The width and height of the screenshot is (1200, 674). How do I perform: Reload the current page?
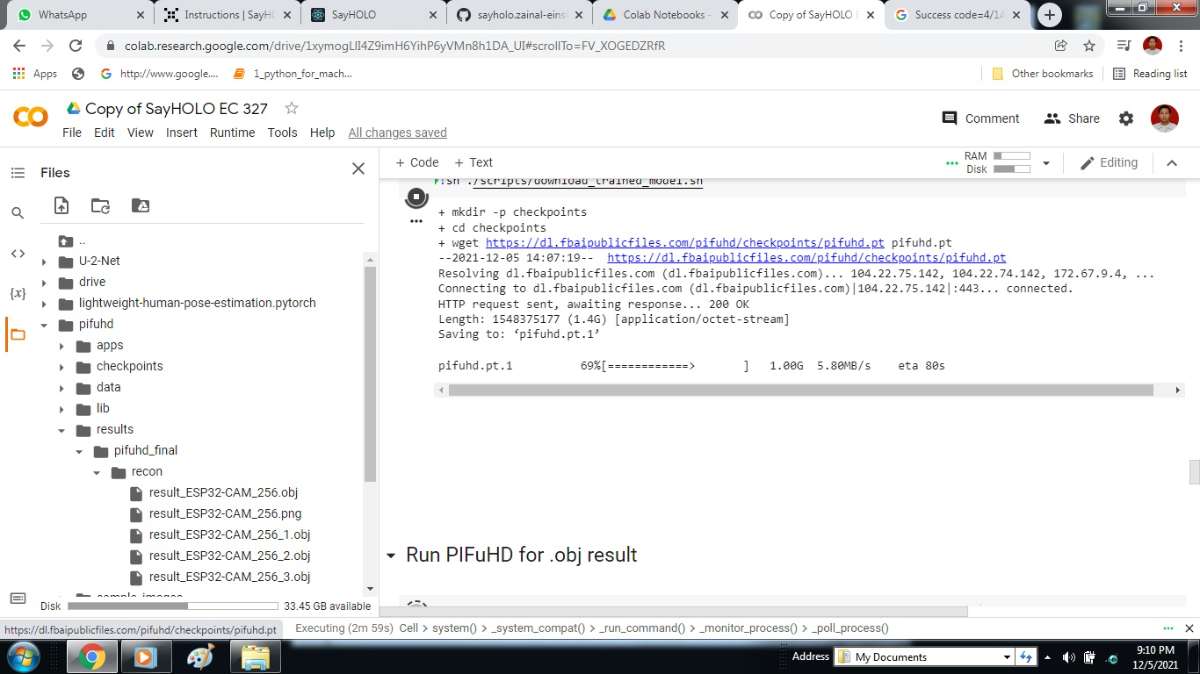(x=76, y=46)
